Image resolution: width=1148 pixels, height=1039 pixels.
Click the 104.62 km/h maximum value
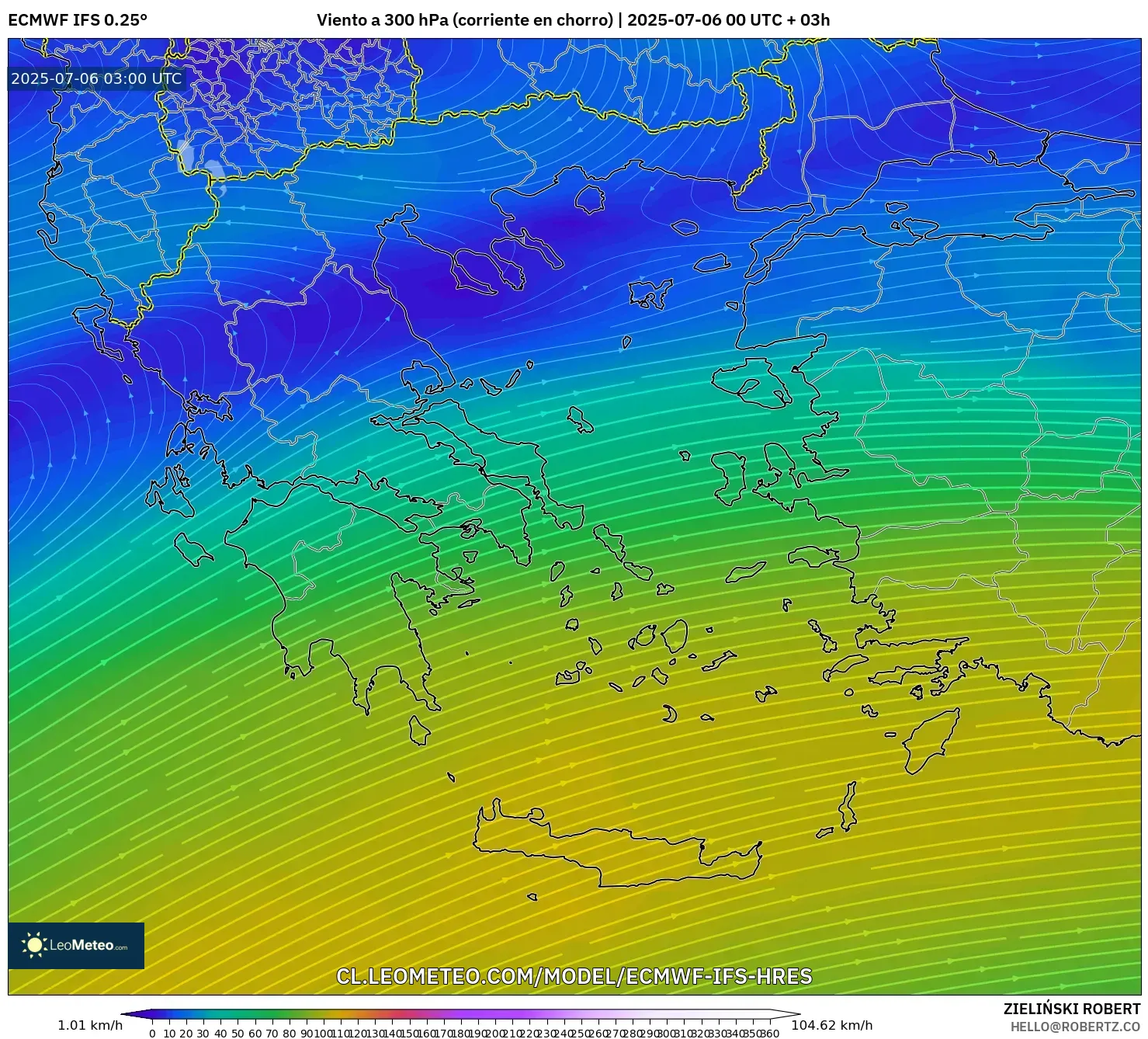(x=831, y=1025)
